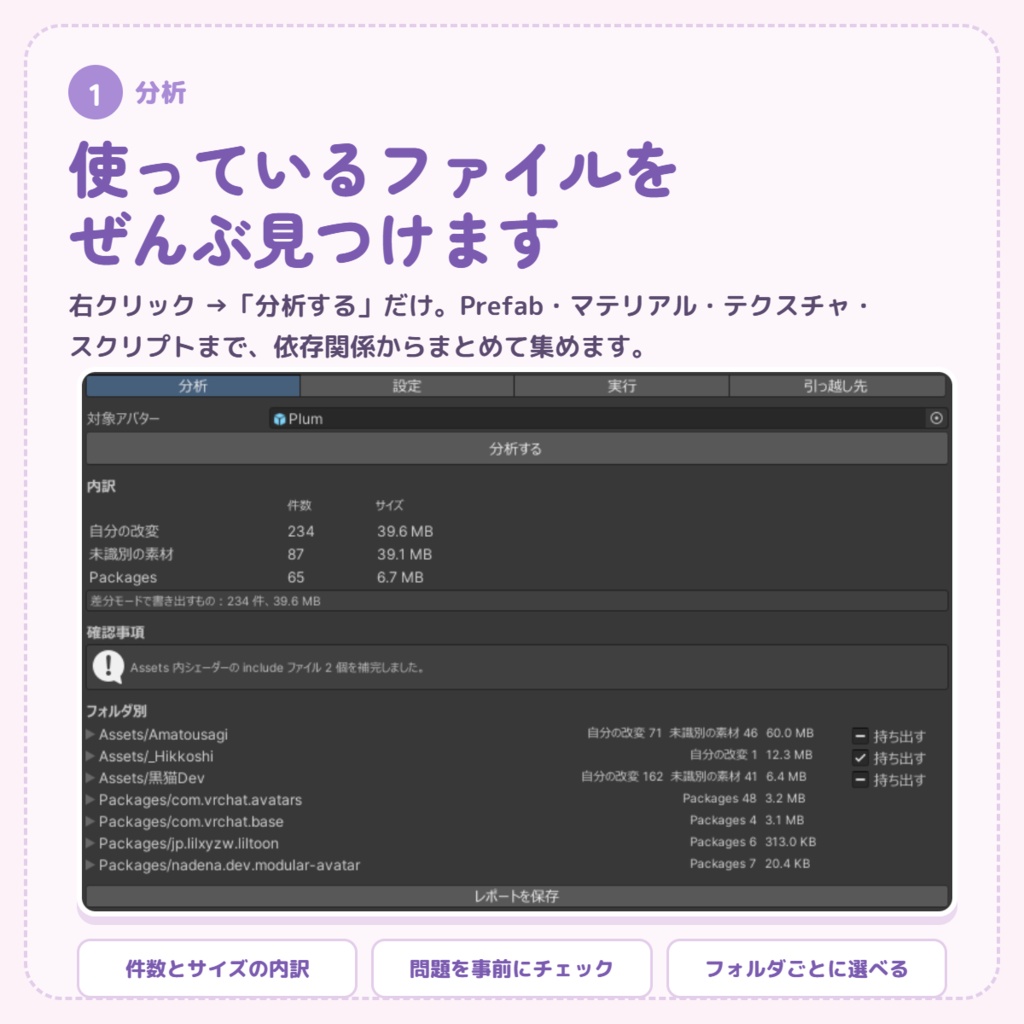Screen dimensions: 1024x1024
Task: Click the フォルダごとに選べる pill
Action: click(x=807, y=968)
